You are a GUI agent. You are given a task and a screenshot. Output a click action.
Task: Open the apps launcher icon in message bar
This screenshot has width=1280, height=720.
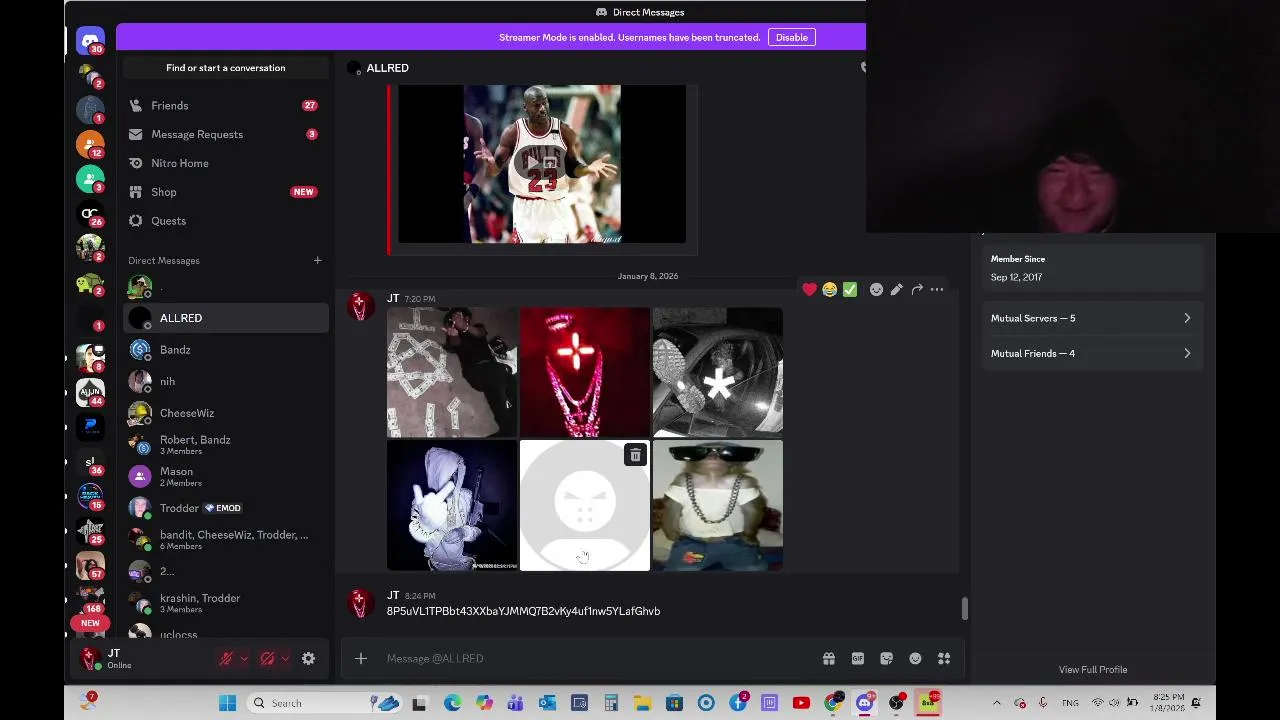pos(944,658)
